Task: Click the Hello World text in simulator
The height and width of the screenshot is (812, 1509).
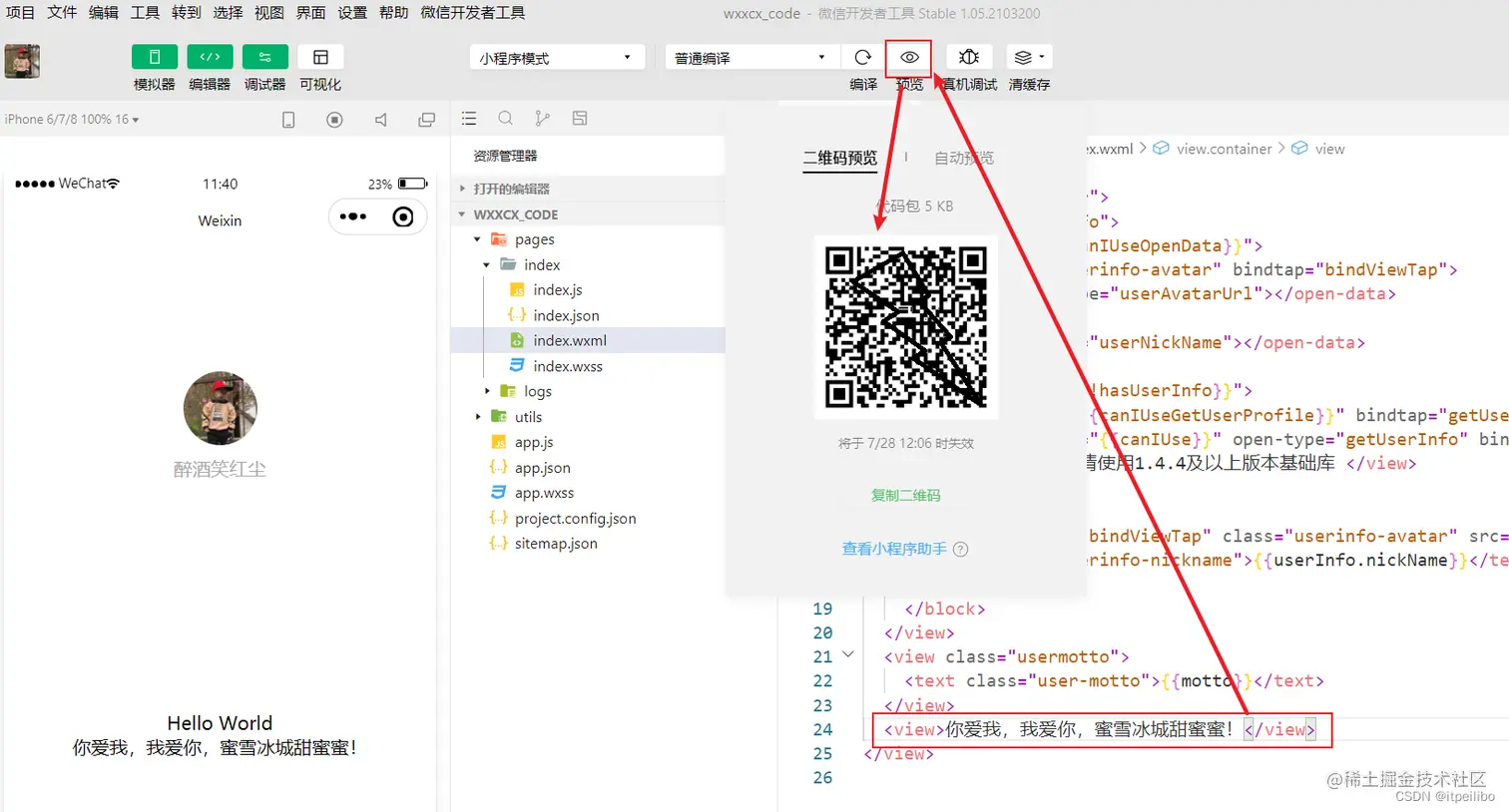Action: [x=220, y=723]
